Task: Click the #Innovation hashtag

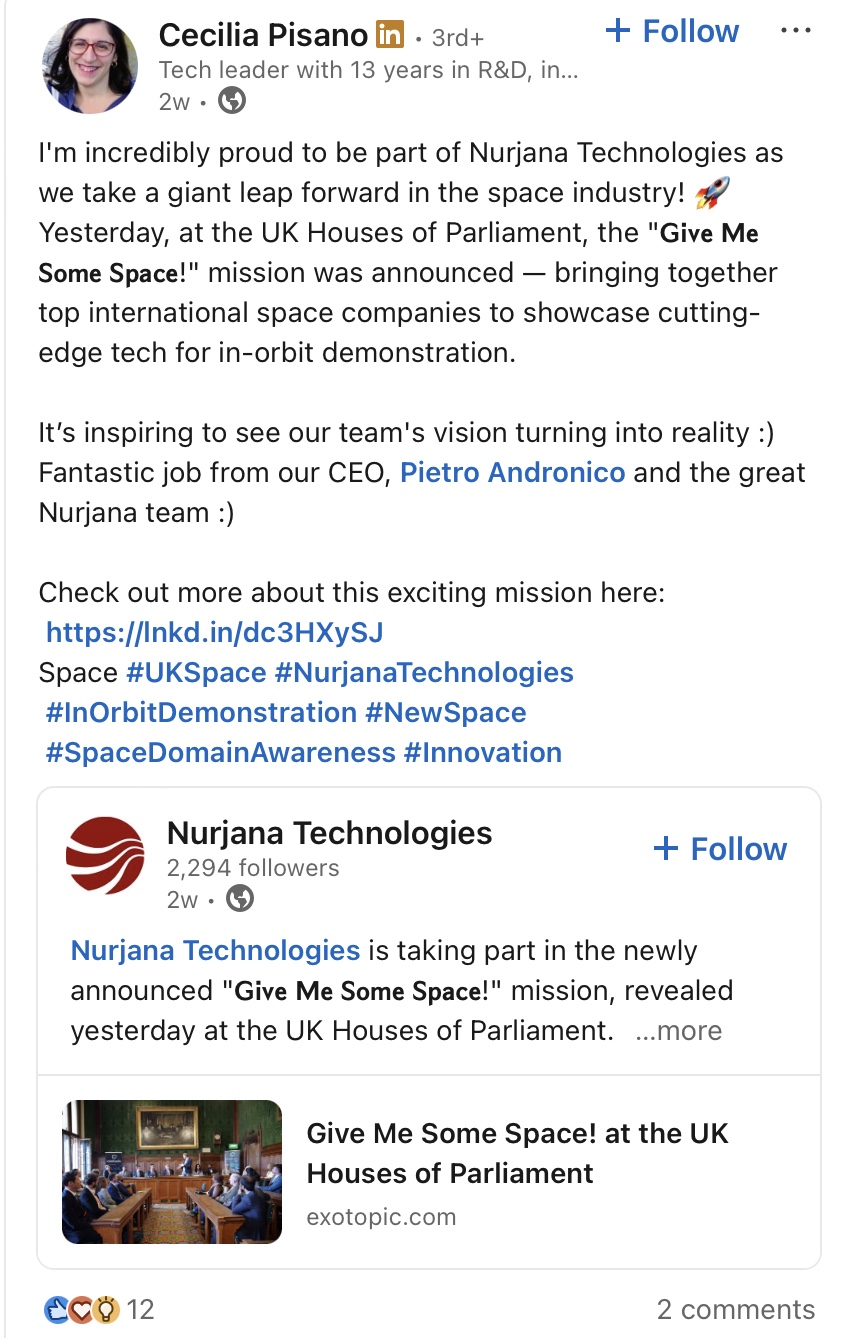Action: coord(482,752)
